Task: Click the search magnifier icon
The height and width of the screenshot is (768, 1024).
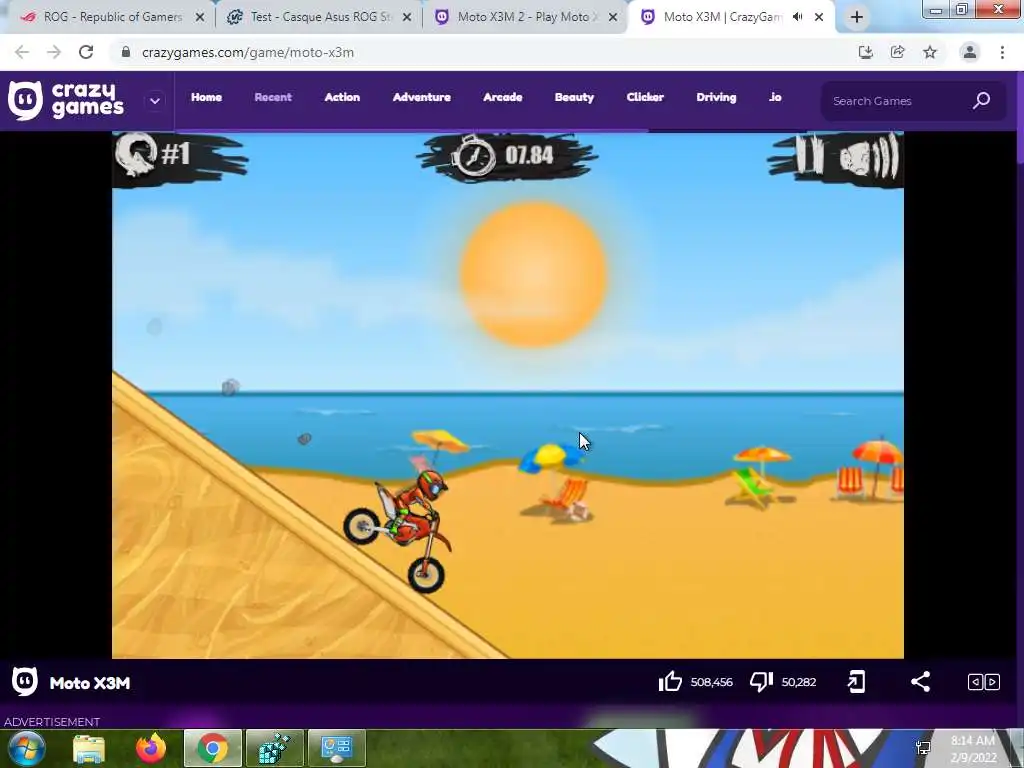Action: click(982, 101)
